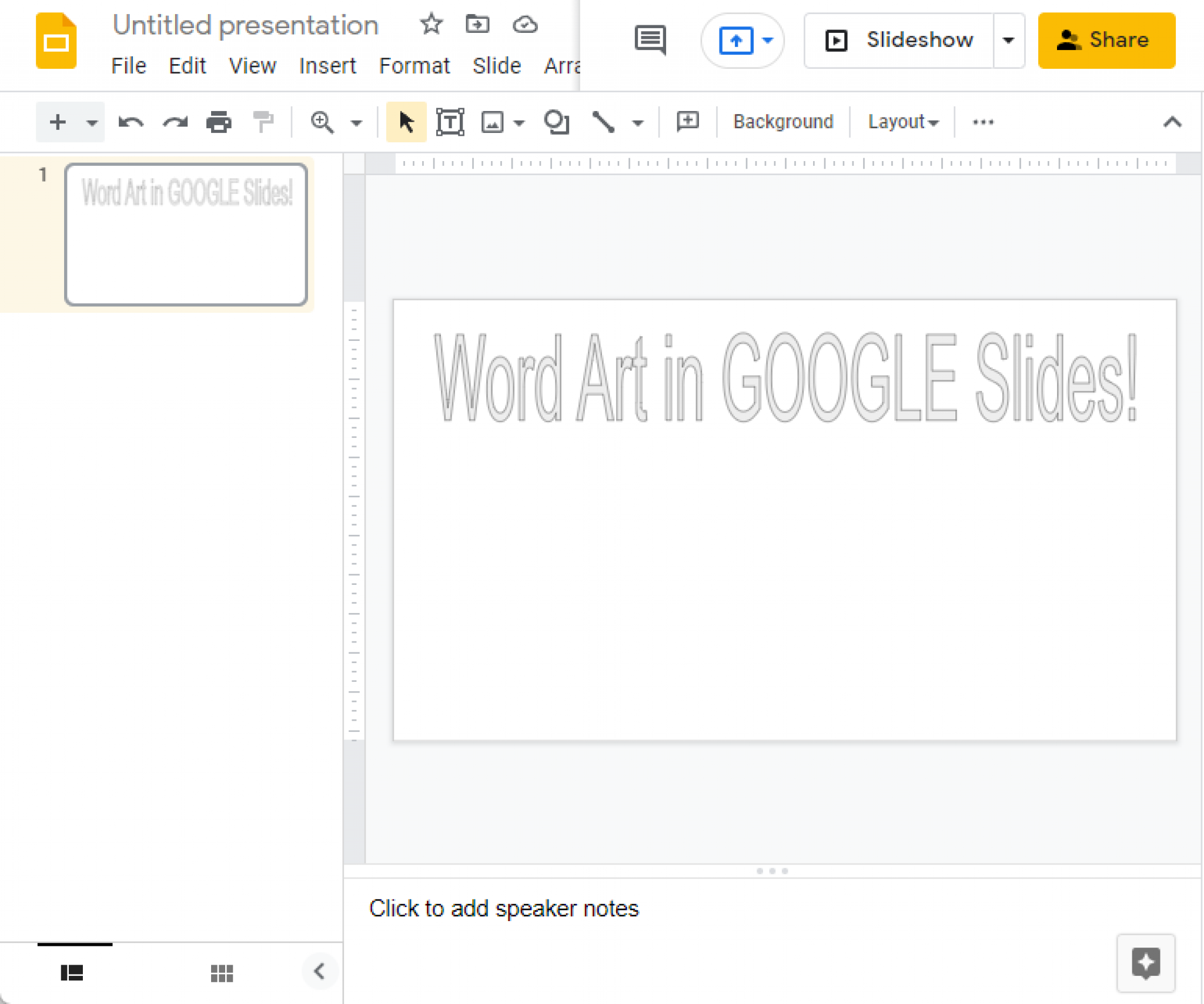Open the image insert dropdown arrow
The width and height of the screenshot is (1204, 1004).
coord(518,123)
